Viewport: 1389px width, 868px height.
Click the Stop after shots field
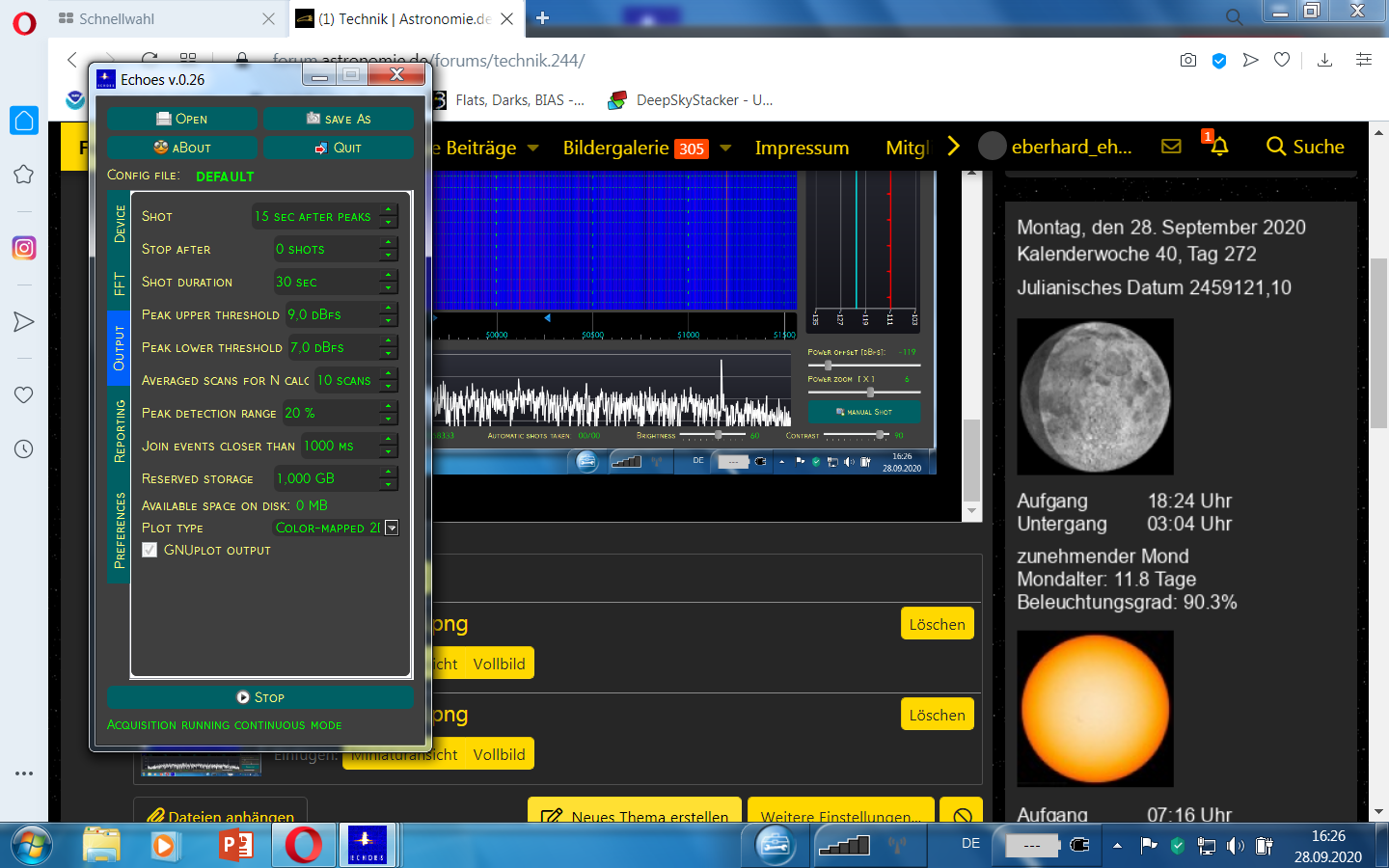pyautogui.click(x=336, y=249)
